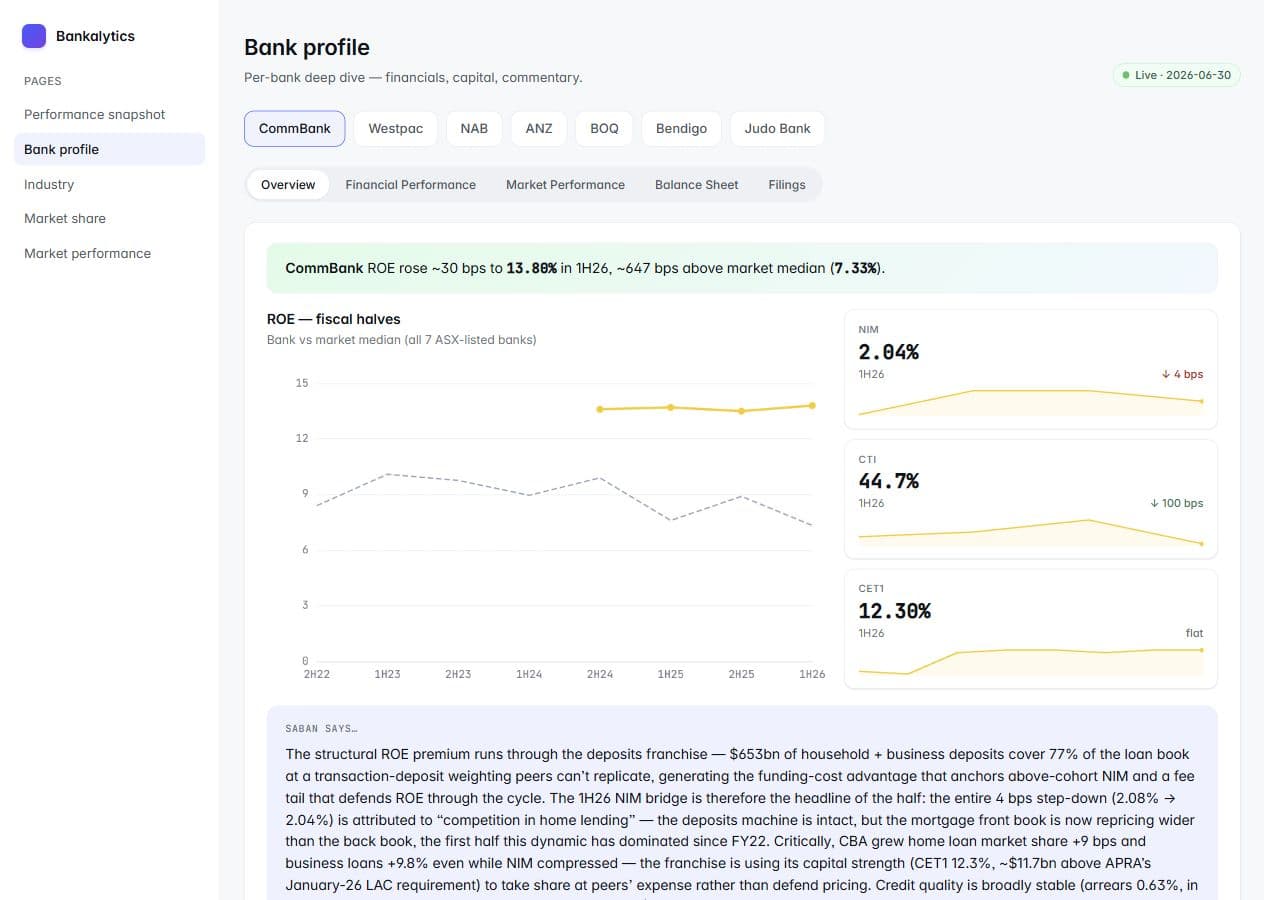The width and height of the screenshot is (1264, 900).
Task: Open the Filings tab
Action: click(x=787, y=184)
